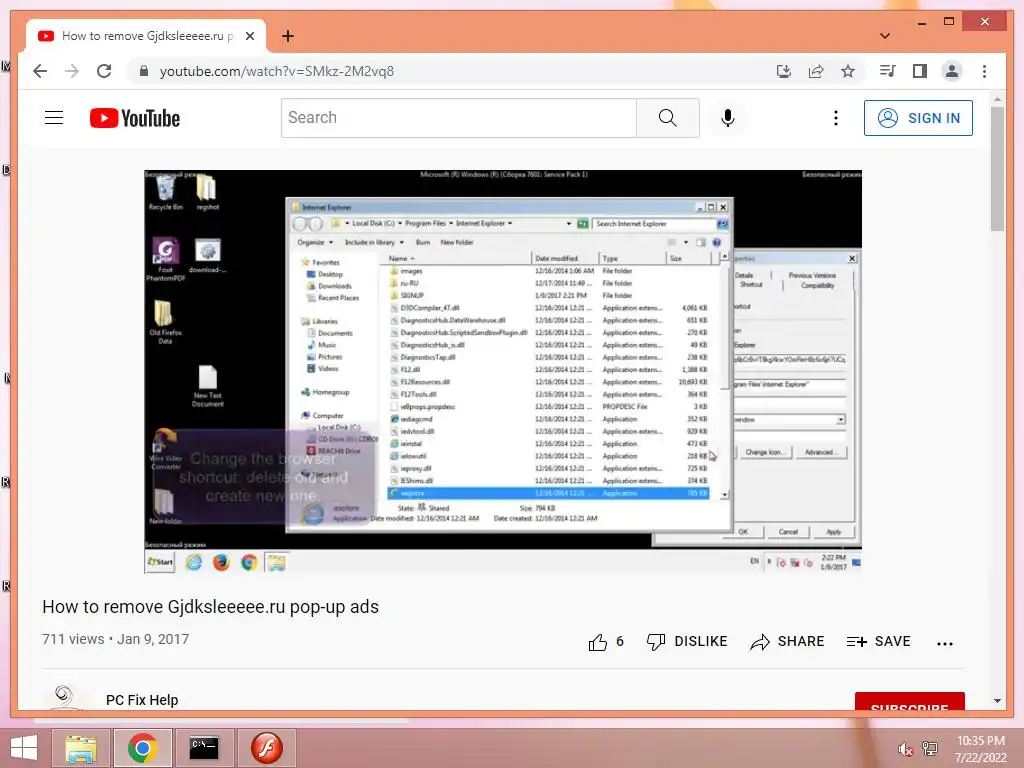Install app via address bar download icon
This screenshot has width=1024, height=768.
(x=784, y=71)
